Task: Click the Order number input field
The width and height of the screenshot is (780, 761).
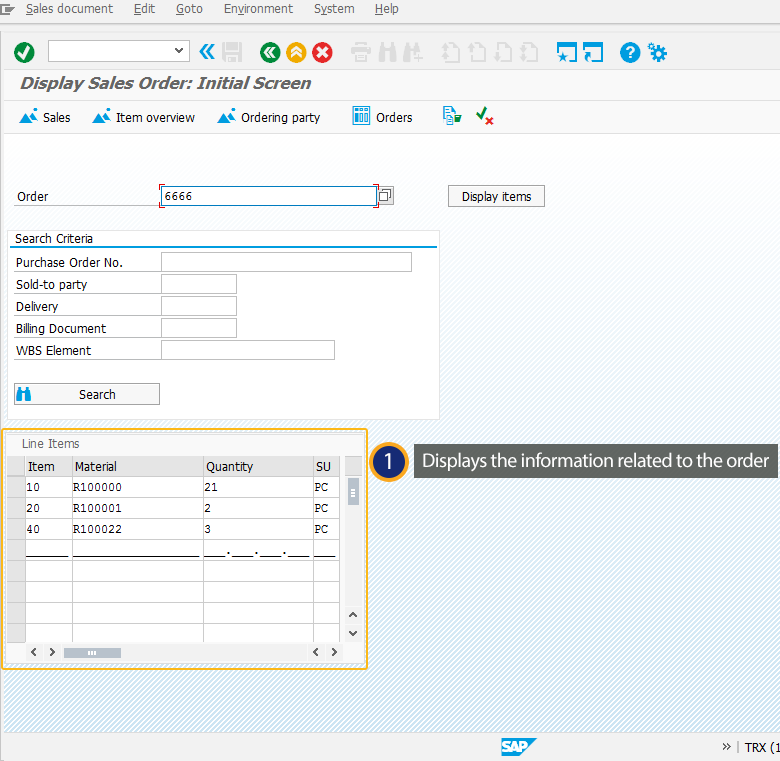Action: click(269, 196)
